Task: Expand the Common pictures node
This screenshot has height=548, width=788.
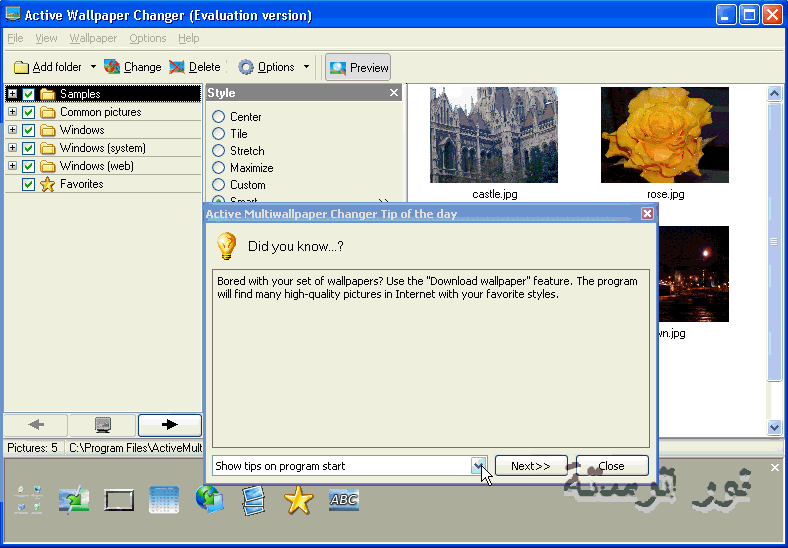Action: point(13,112)
